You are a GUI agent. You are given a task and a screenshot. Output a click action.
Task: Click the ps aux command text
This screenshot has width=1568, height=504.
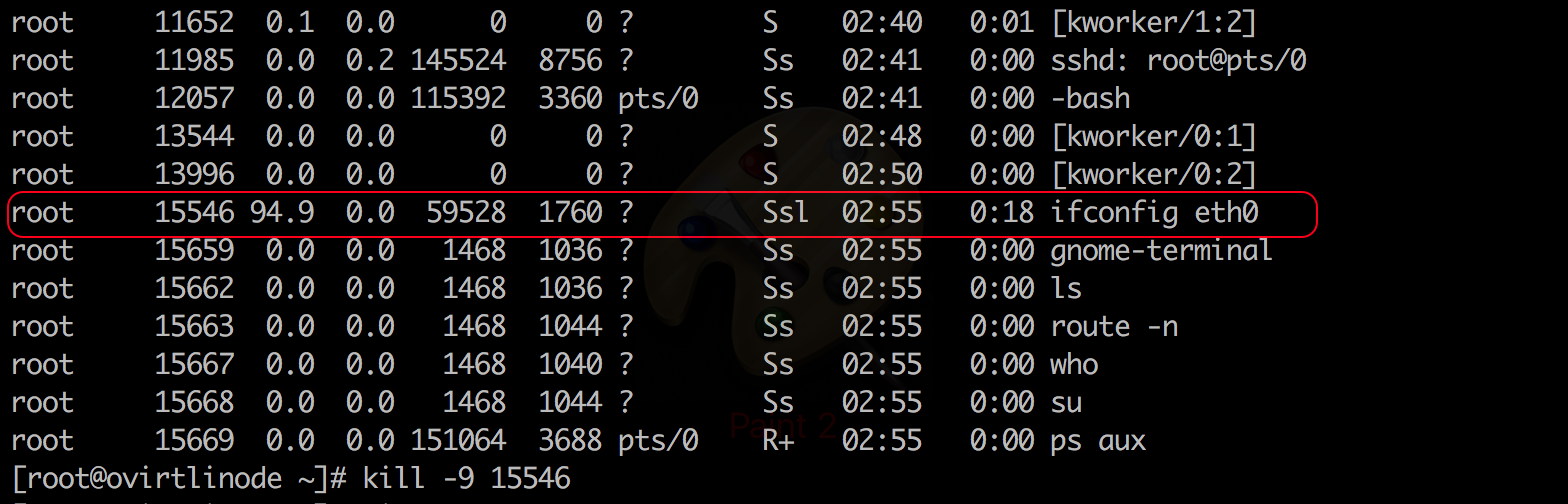(x=1098, y=441)
